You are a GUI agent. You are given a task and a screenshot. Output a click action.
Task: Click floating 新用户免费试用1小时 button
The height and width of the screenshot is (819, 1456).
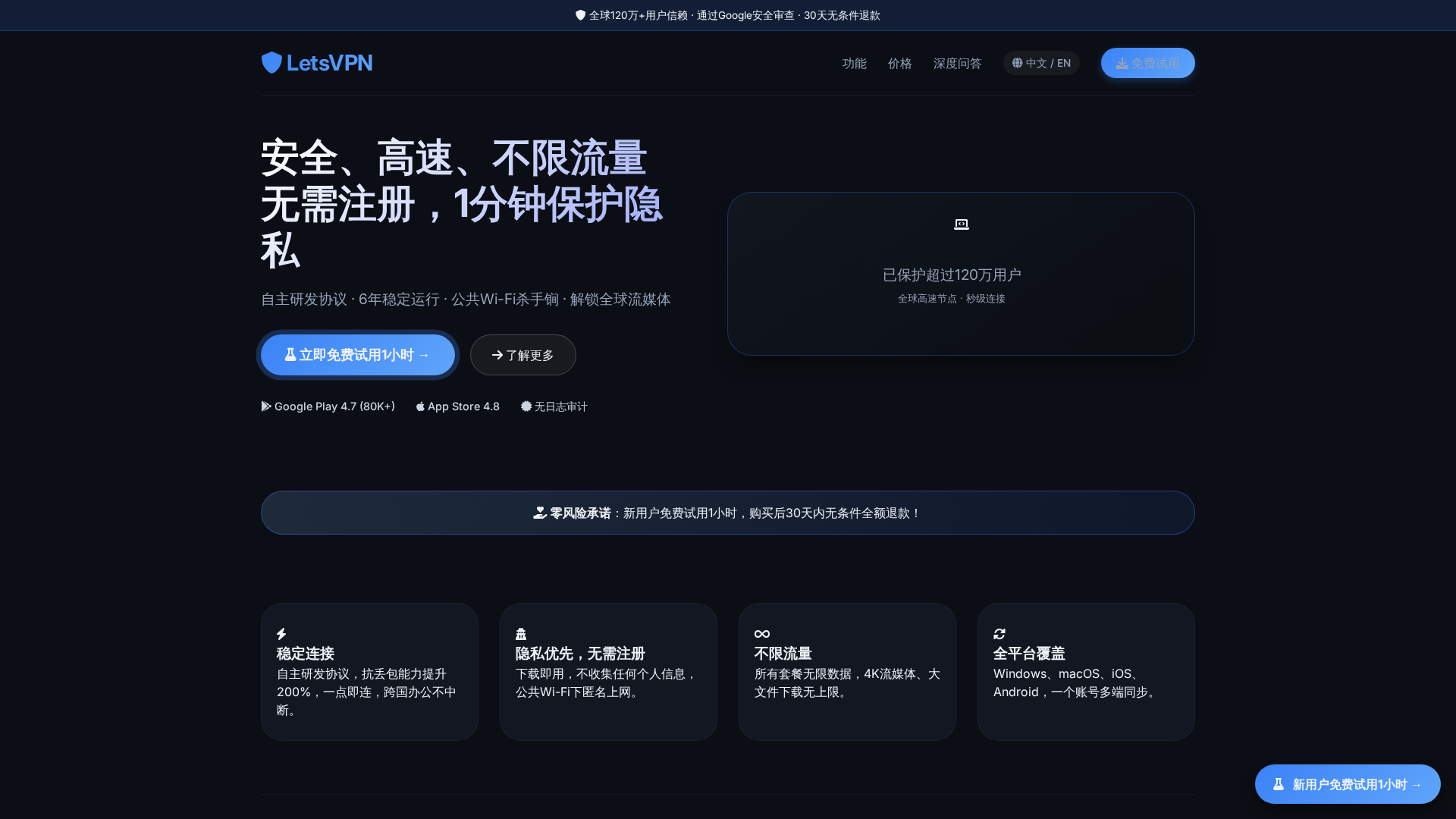pos(1348,784)
